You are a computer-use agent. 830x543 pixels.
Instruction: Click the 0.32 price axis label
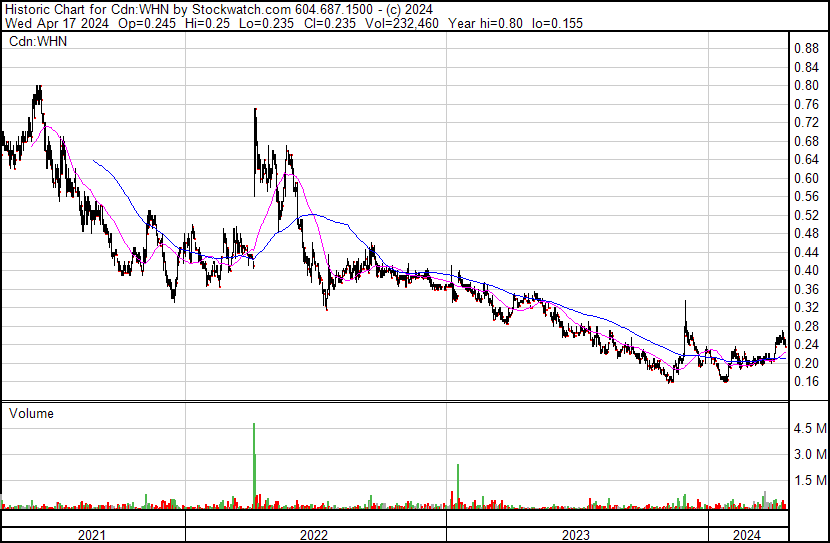(806, 307)
